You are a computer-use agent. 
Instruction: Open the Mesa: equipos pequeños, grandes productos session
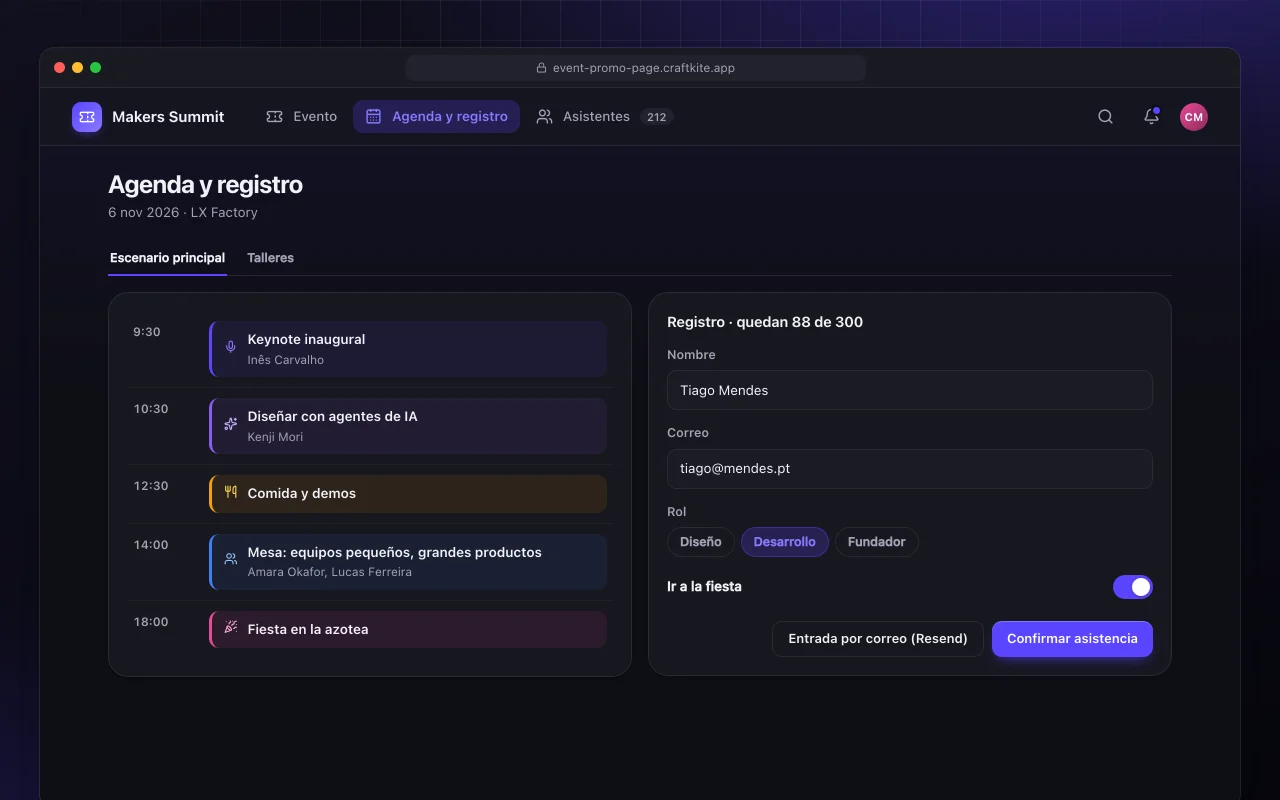coord(408,562)
